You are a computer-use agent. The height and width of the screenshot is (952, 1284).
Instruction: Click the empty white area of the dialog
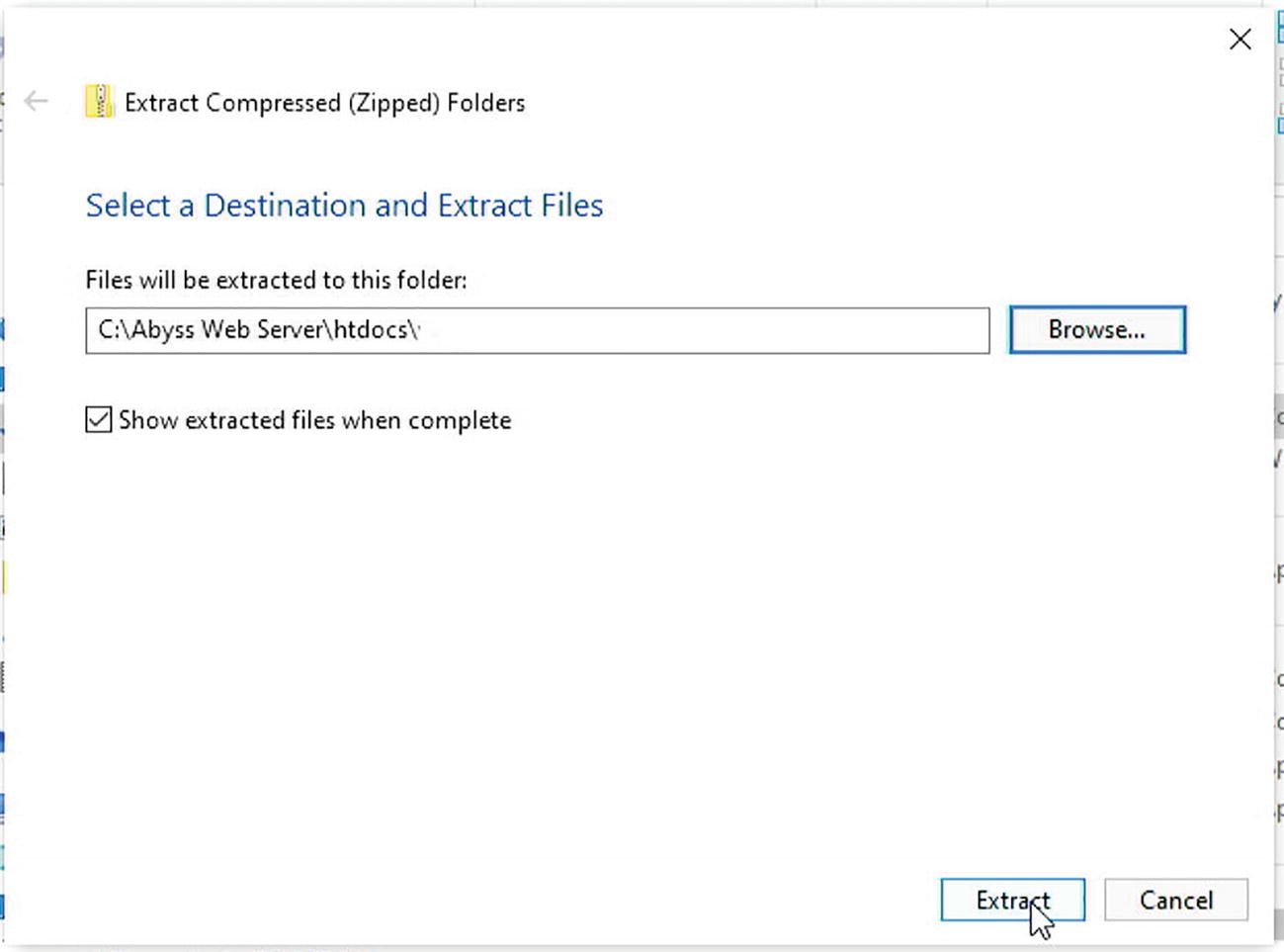click(633, 643)
